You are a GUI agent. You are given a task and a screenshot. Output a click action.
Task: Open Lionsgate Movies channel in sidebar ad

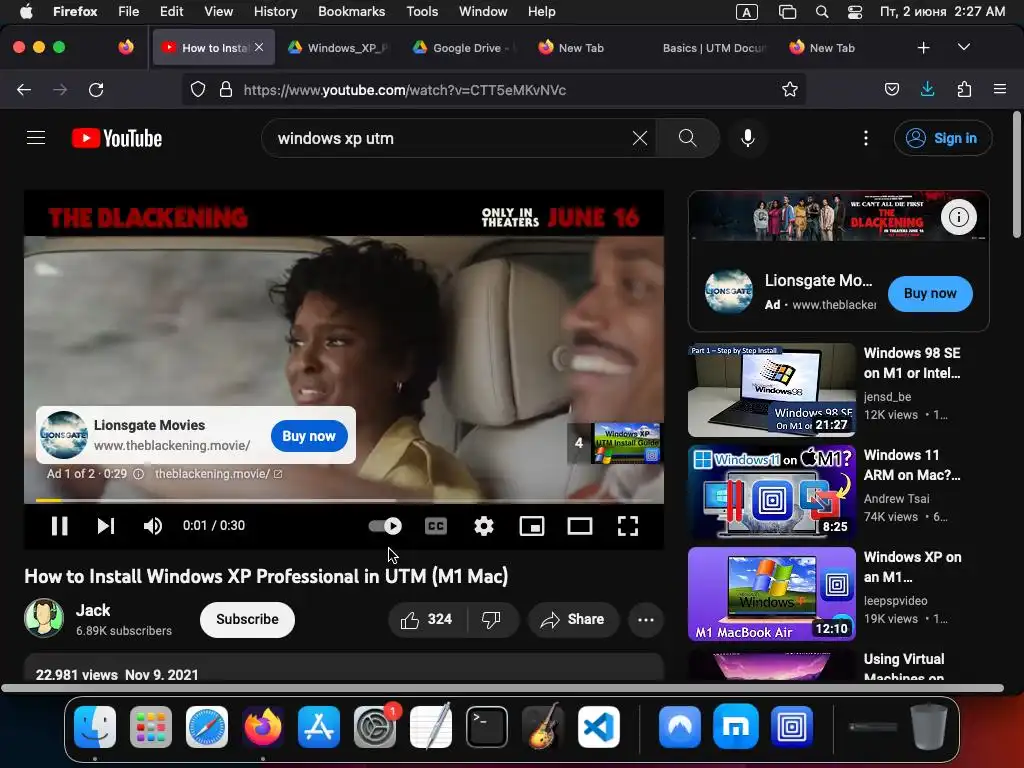(728, 291)
